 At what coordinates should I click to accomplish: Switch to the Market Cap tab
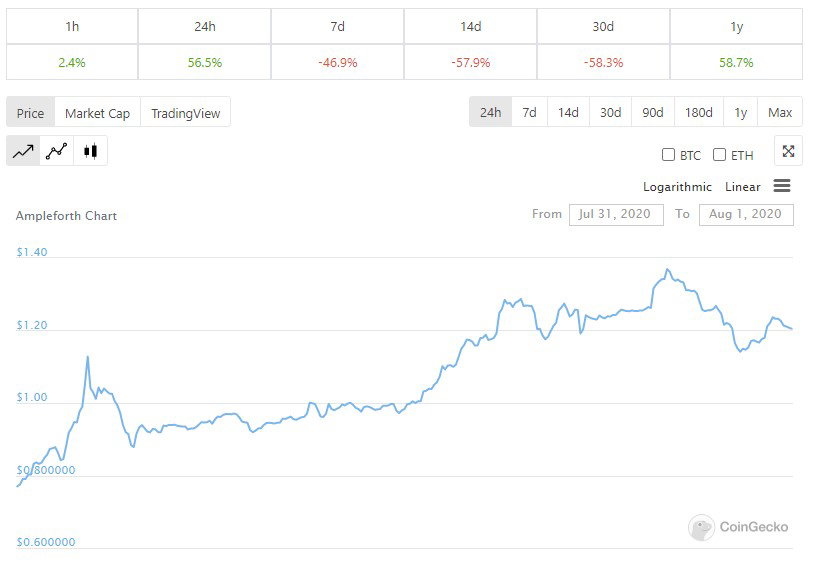[97, 113]
